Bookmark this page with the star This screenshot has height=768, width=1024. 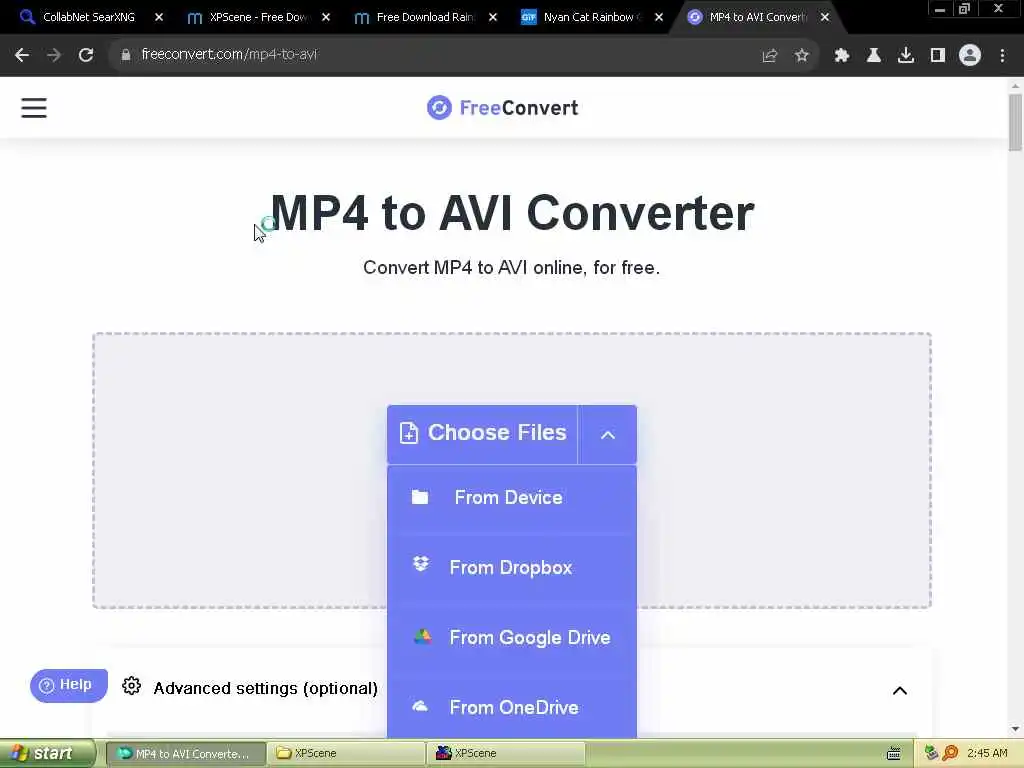click(802, 56)
